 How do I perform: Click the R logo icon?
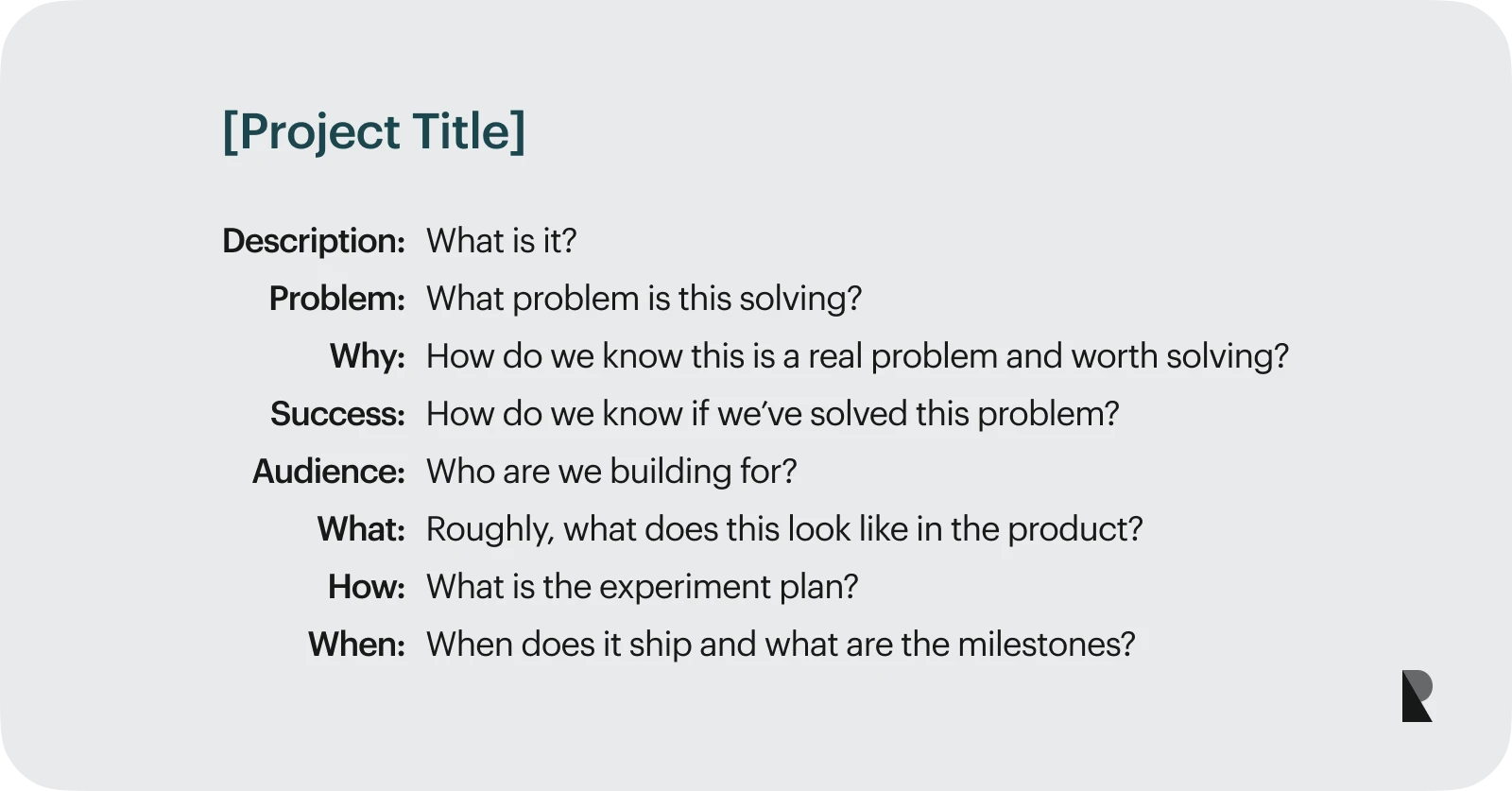point(1417,696)
